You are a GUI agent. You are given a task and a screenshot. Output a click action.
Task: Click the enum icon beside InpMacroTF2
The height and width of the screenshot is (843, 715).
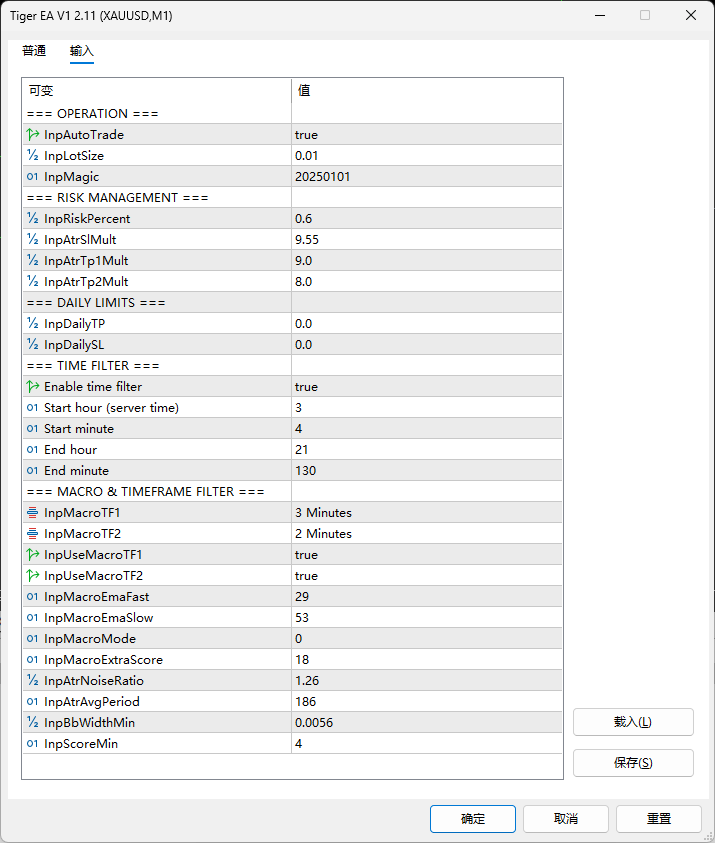[33, 533]
